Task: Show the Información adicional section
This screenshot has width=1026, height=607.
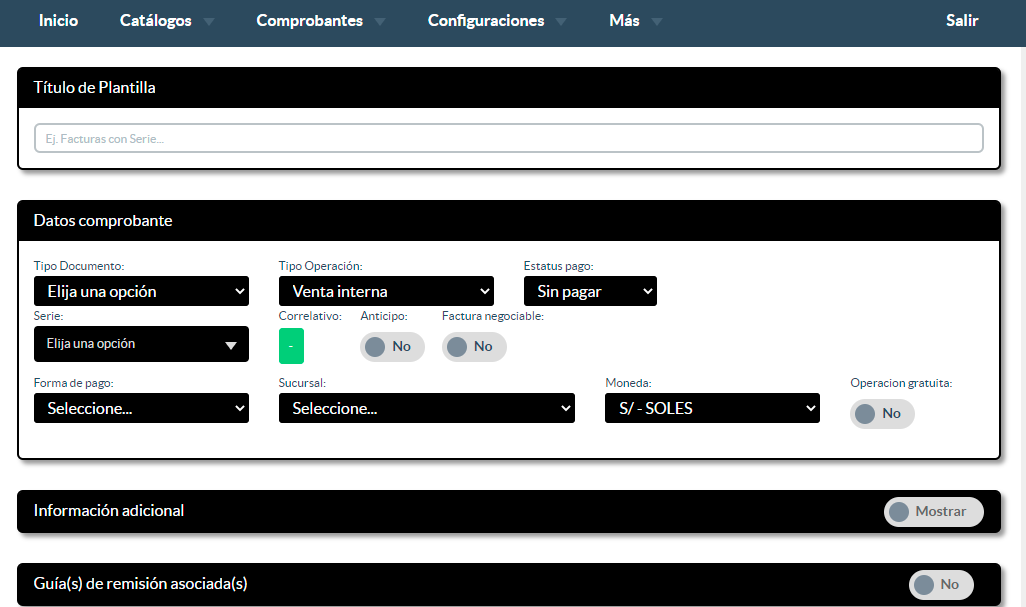Action: [x=932, y=512]
